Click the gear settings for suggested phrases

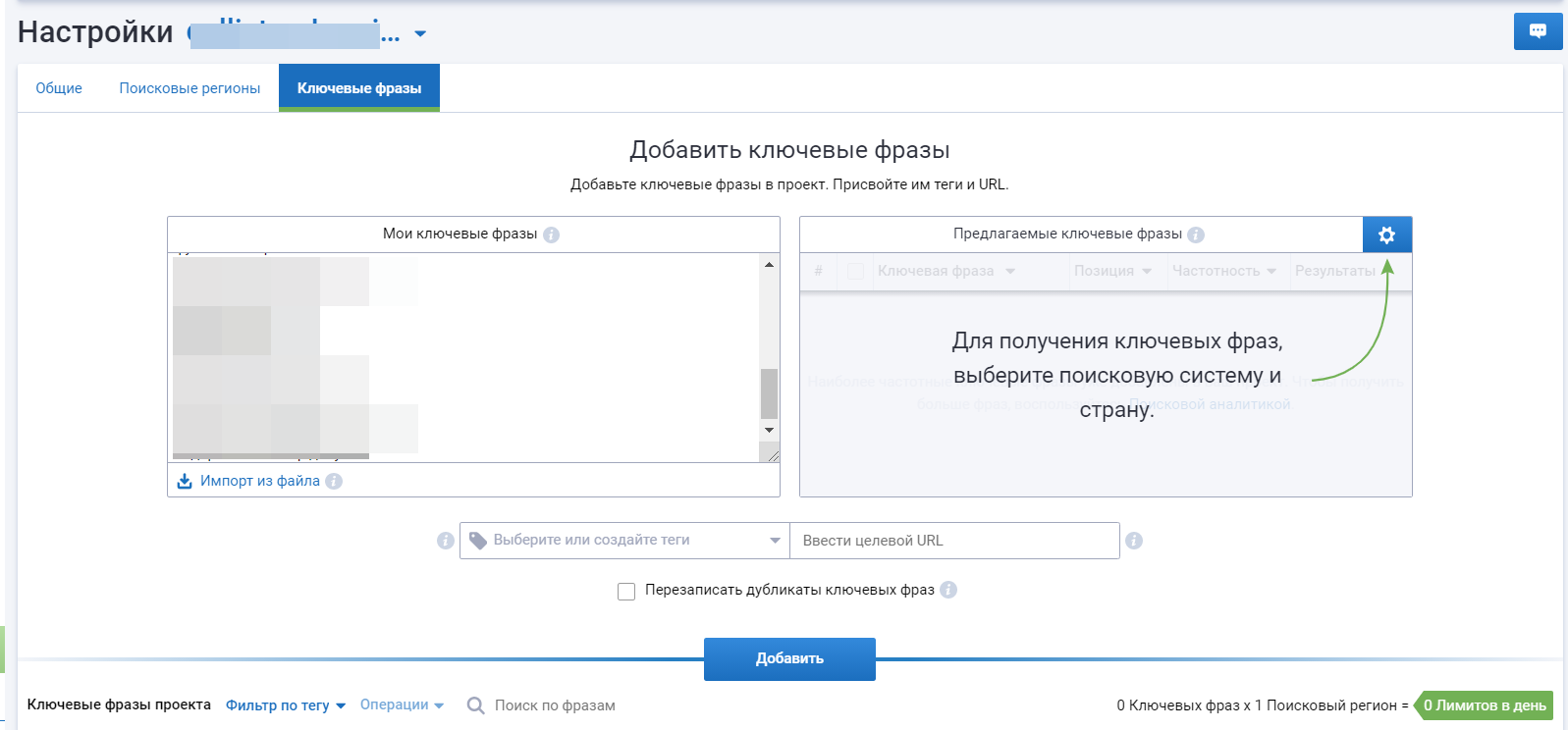point(1386,235)
